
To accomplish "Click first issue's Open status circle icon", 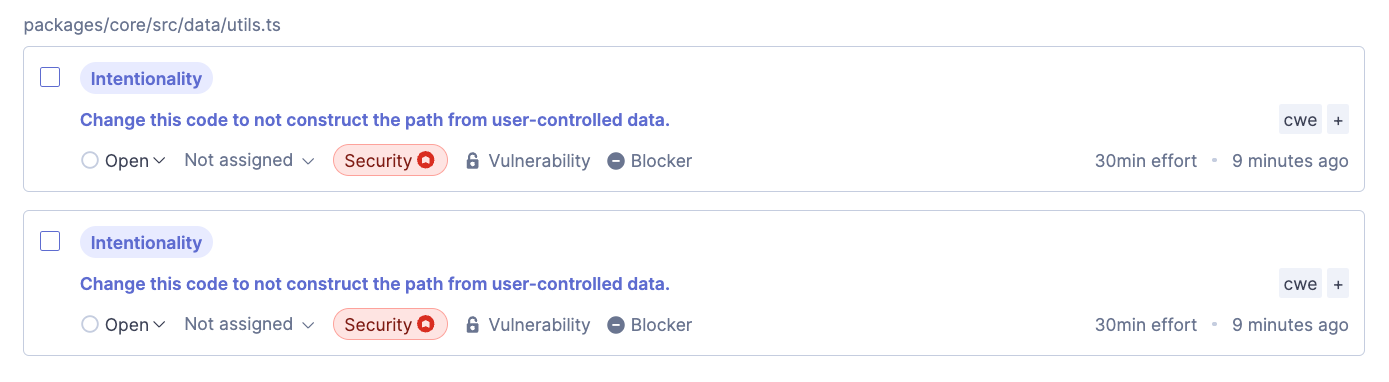I will [x=90, y=160].
